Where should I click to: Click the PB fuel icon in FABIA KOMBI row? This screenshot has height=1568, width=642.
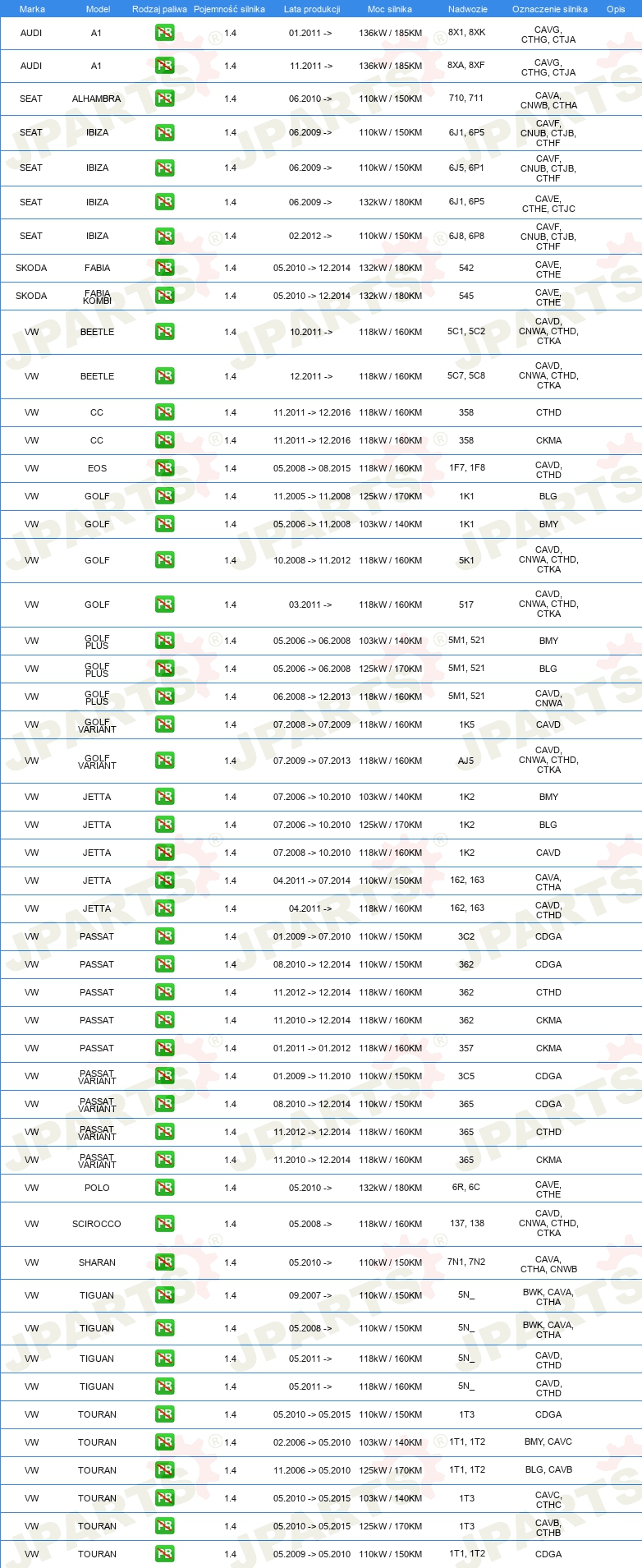[164, 296]
